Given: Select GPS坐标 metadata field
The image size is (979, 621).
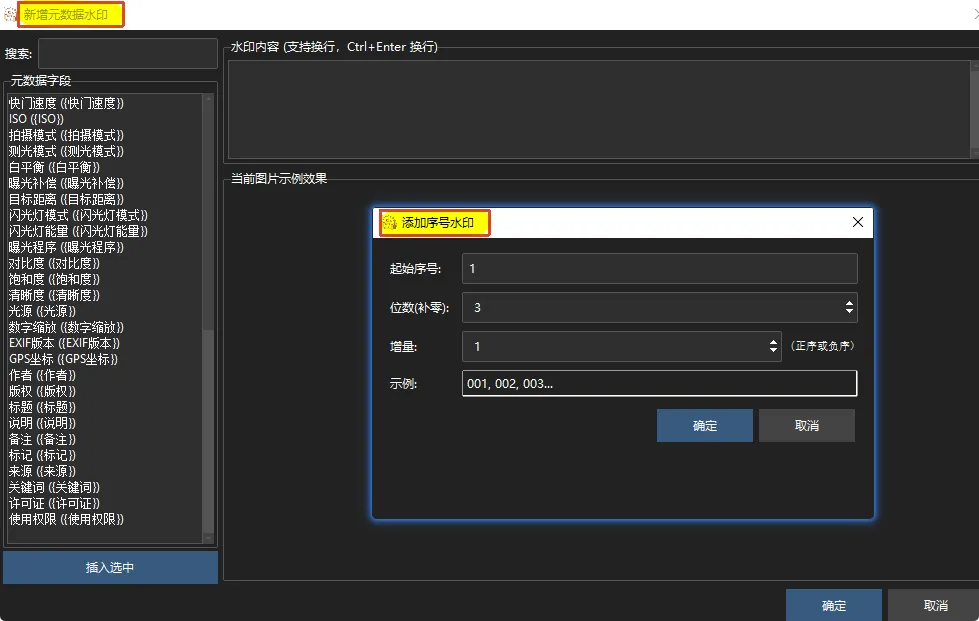Looking at the screenshot, I should [x=63, y=359].
